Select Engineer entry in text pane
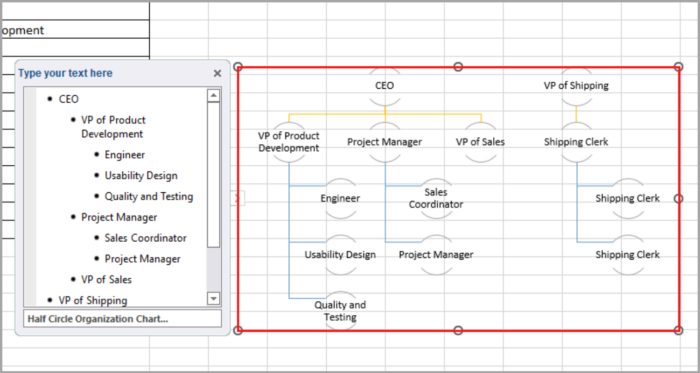Screen dimensions: 700x373 tap(125, 155)
